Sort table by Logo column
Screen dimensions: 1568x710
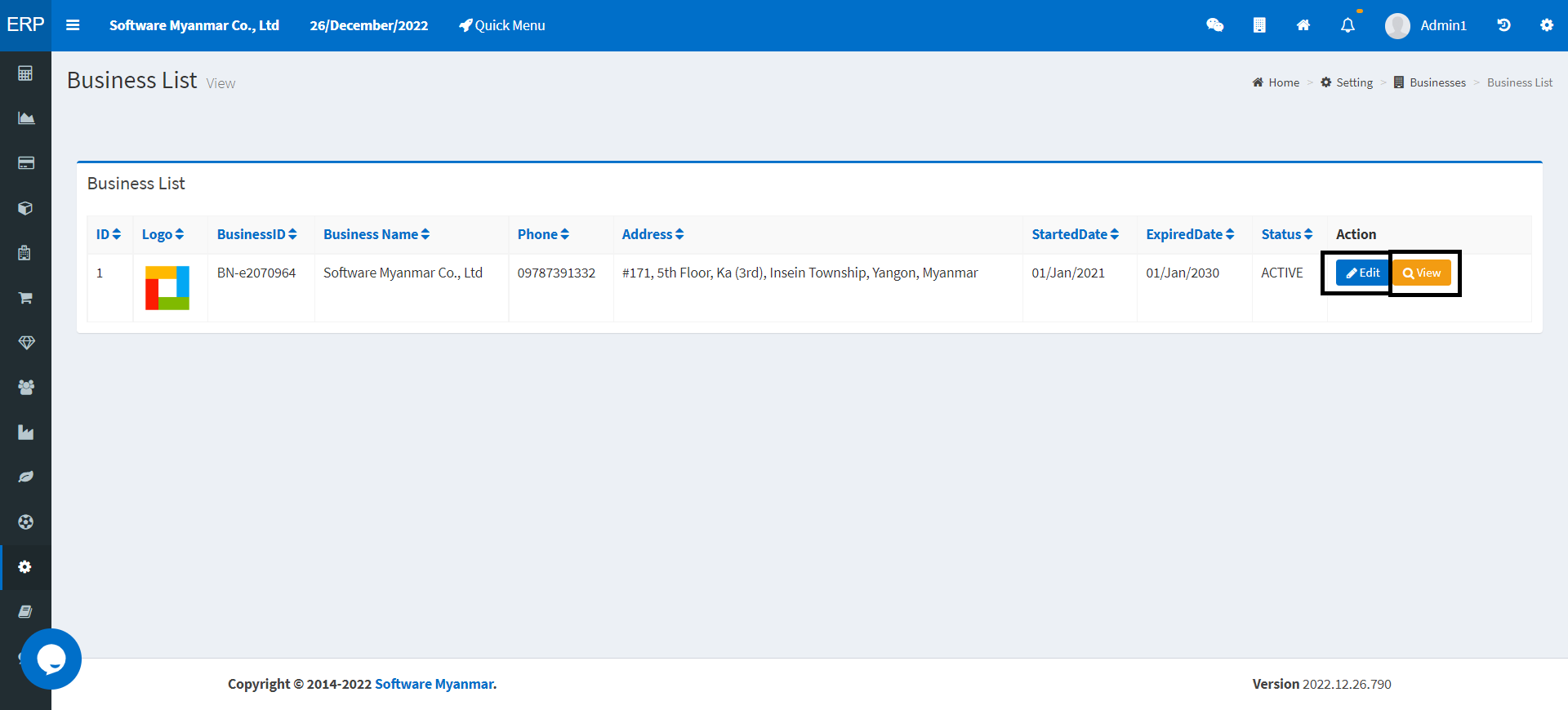click(x=163, y=234)
